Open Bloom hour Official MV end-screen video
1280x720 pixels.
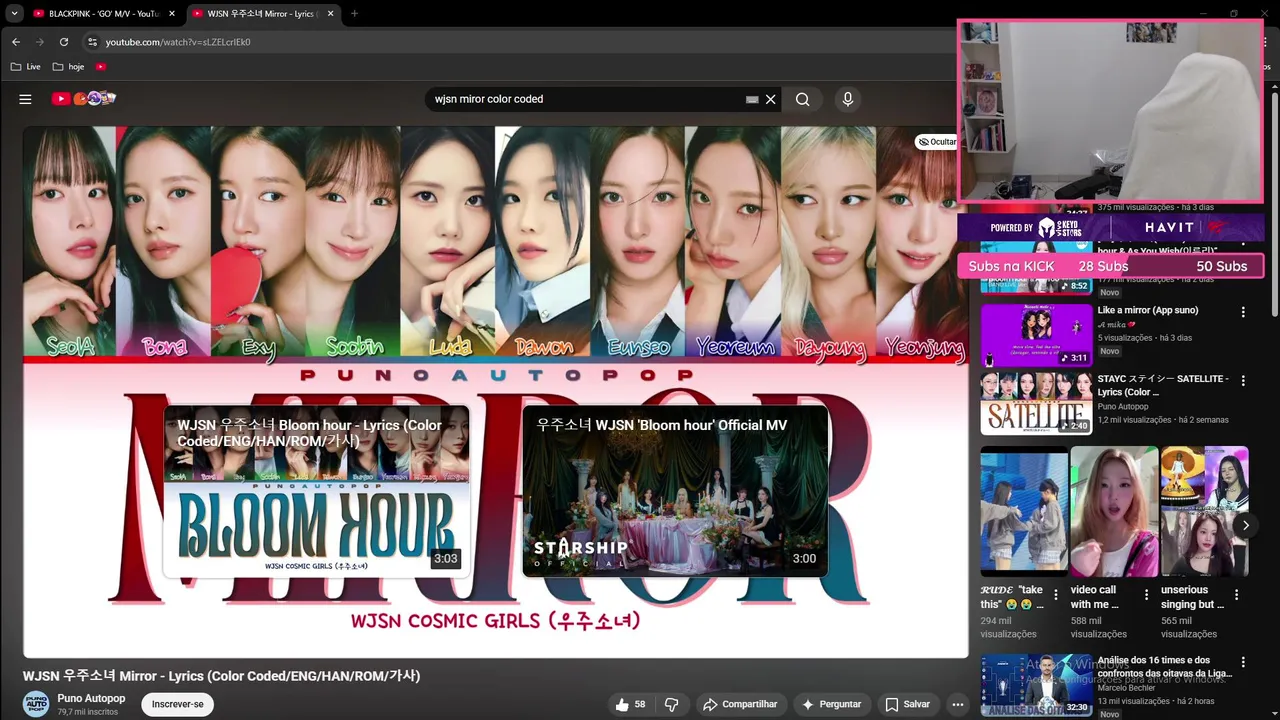click(675, 491)
